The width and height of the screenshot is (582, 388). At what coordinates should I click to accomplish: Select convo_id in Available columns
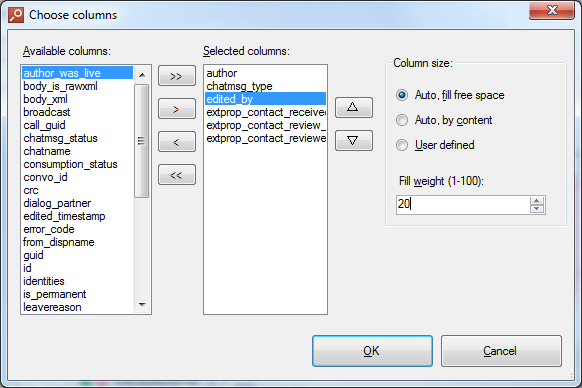(77, 177)
